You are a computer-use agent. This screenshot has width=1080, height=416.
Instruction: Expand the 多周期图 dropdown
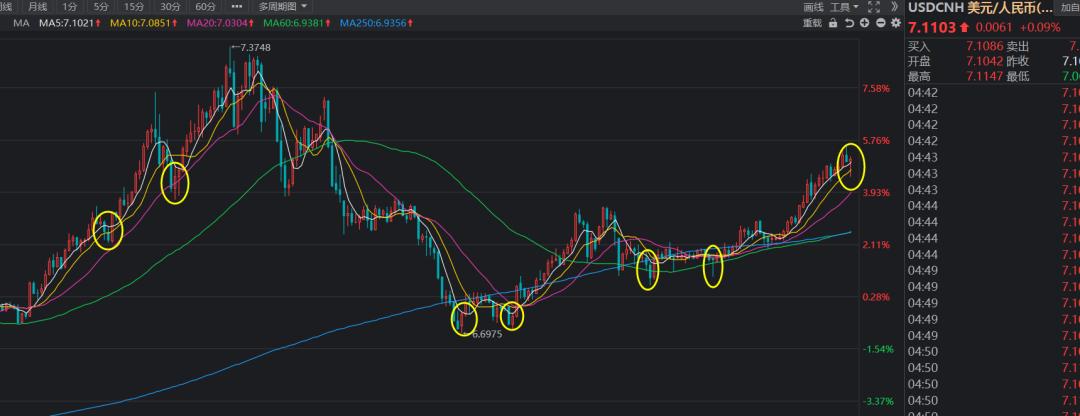283,6
